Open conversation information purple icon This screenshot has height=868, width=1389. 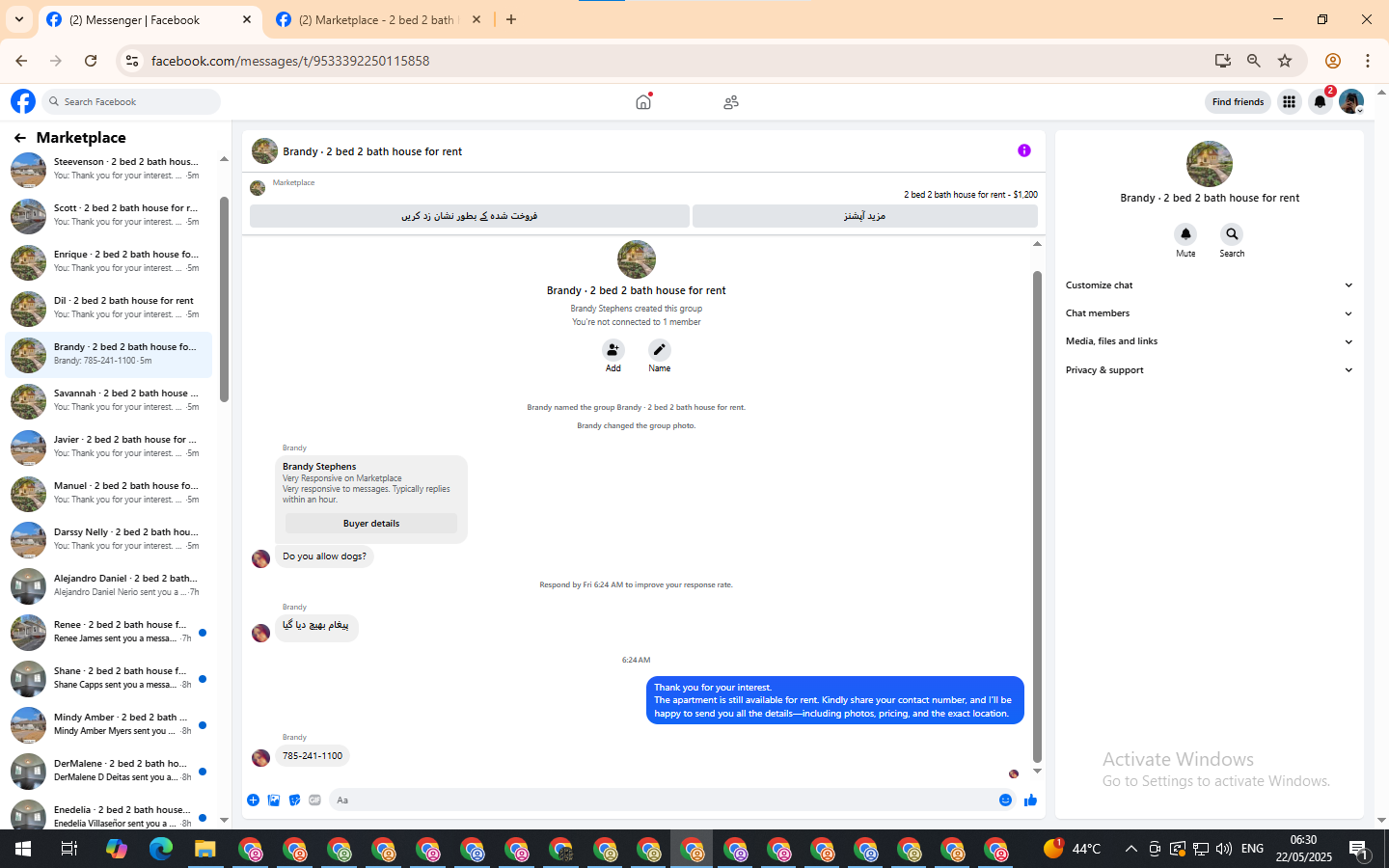point(1024,150)
